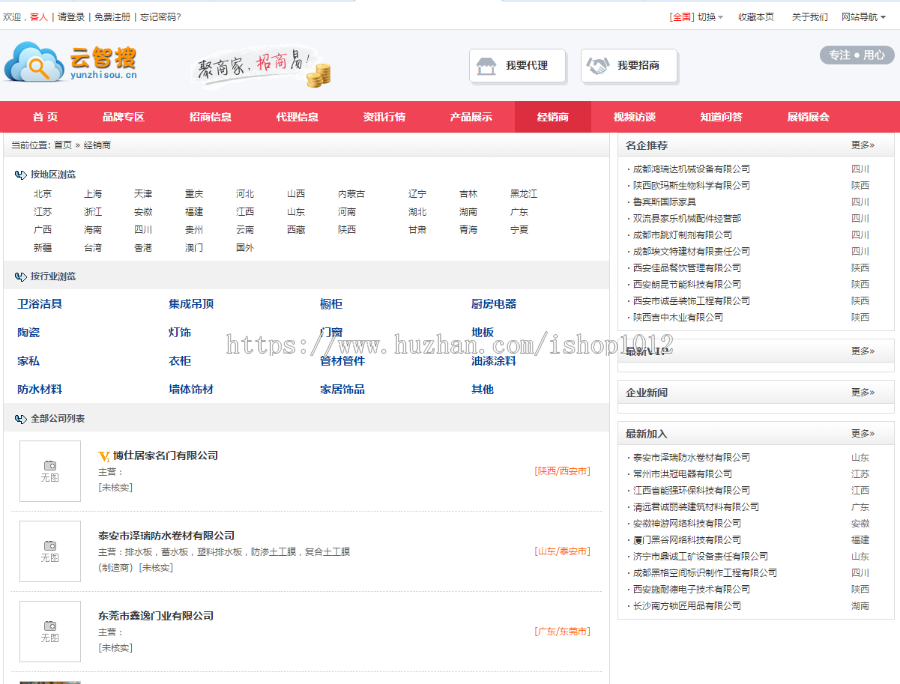Filter by region 北京
This screenshot has height=684, width=900.
[42, 194]
